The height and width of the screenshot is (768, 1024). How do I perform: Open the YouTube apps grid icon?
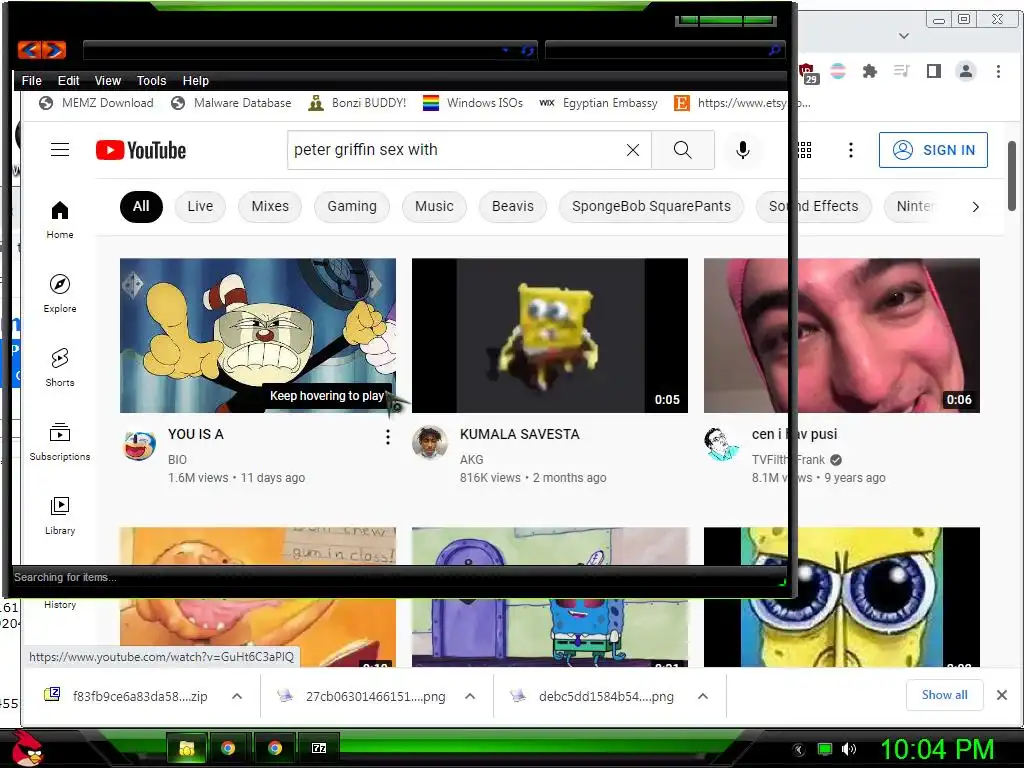(805, 150)
